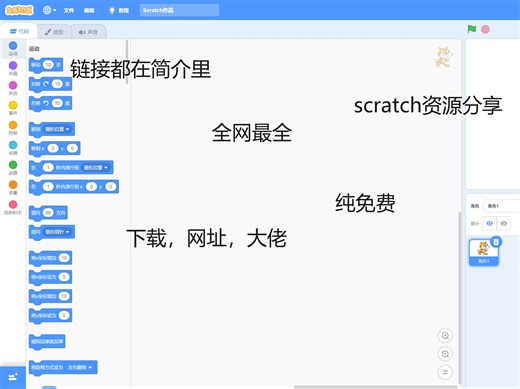Click 0 value in 将x坐标设为 block

tap(64, 277)
